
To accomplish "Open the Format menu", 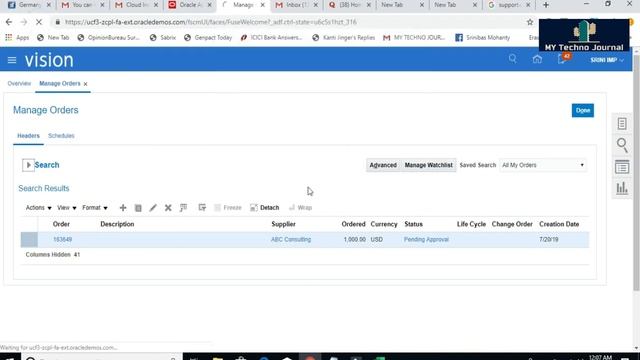I will coord(95,208).
